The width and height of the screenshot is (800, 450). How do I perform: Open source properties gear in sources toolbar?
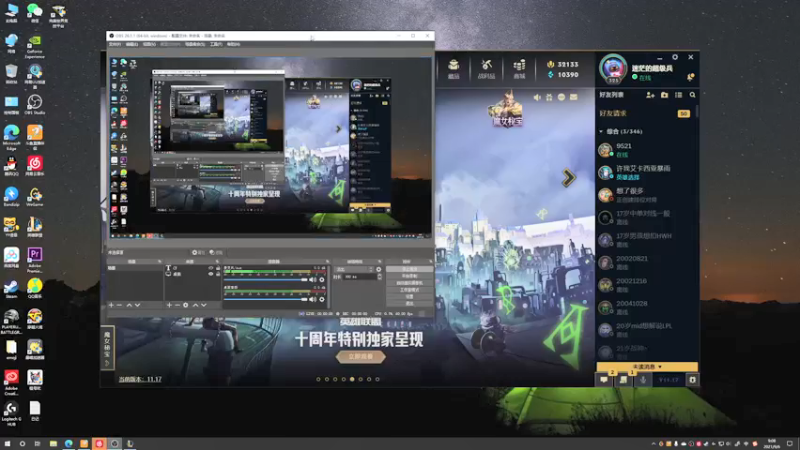tap(185, 305)
